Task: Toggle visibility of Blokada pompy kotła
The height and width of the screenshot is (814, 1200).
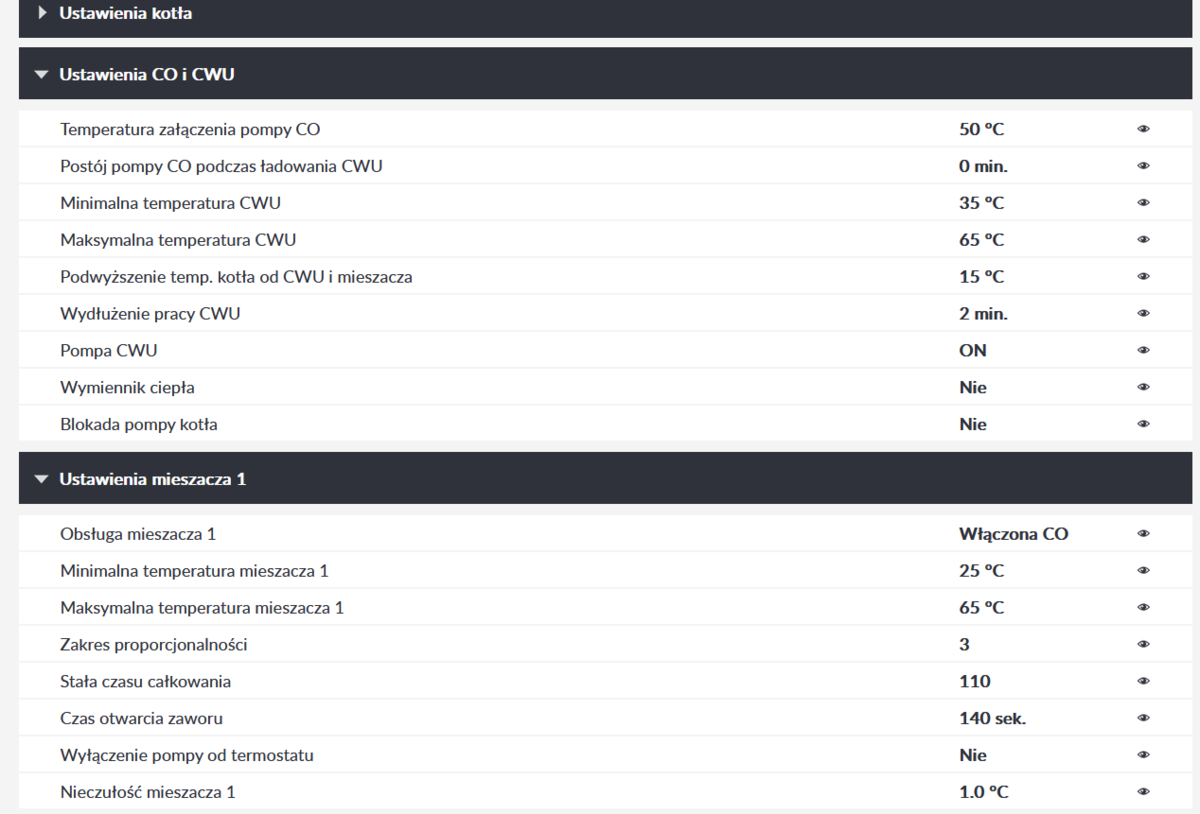Action: 1143,425
